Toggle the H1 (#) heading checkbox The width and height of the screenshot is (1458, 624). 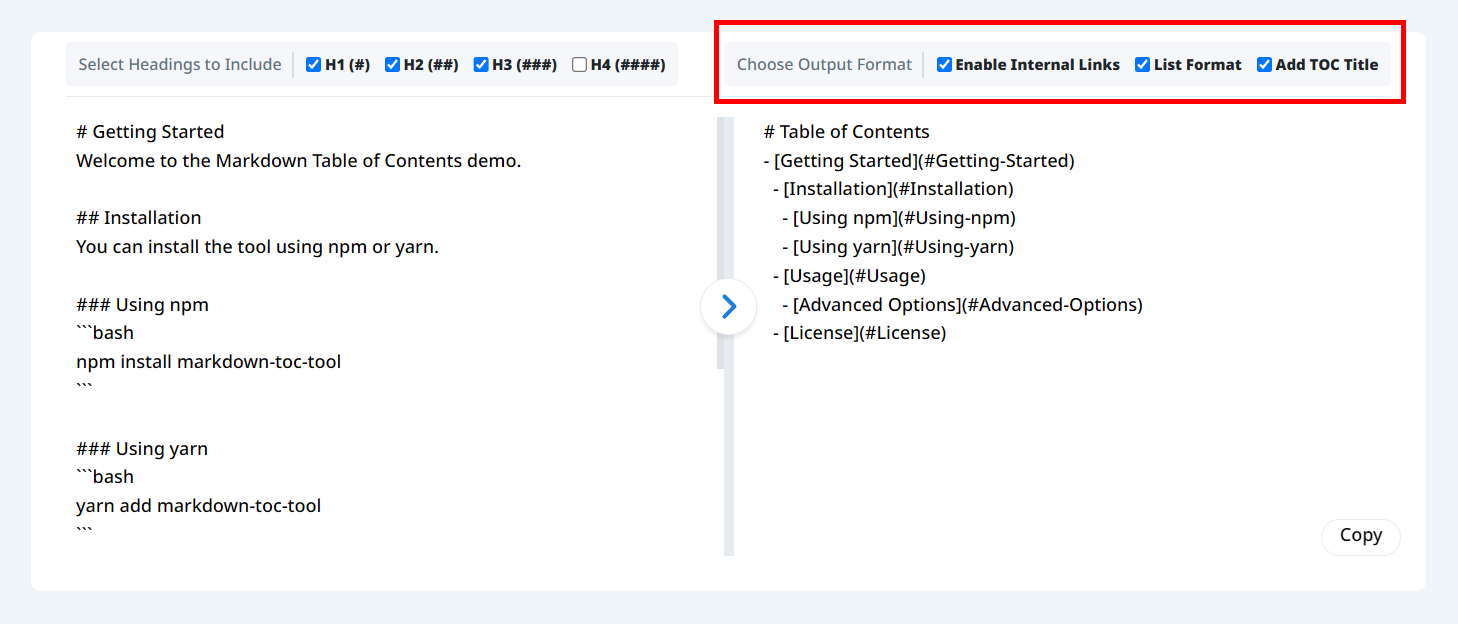314,65
